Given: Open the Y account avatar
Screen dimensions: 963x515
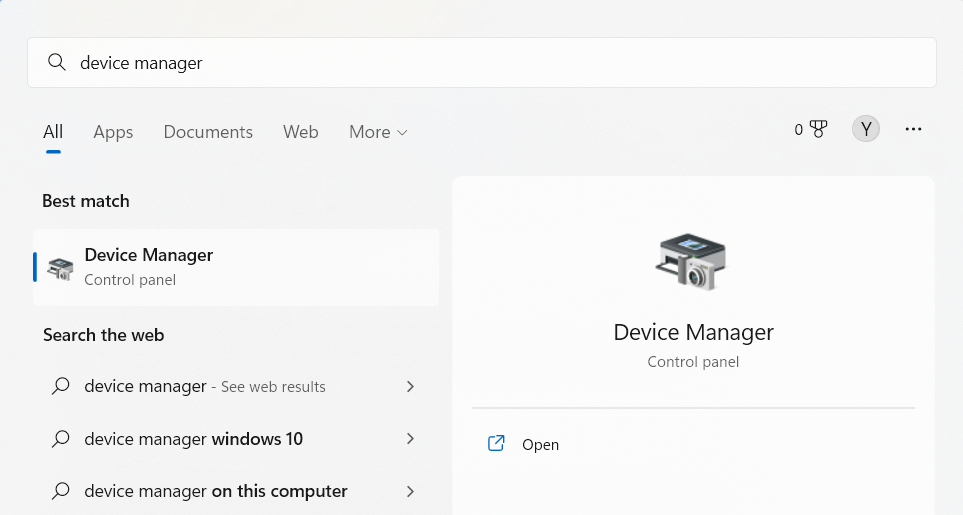Looking at the screenshot, I should click(866, 129).
